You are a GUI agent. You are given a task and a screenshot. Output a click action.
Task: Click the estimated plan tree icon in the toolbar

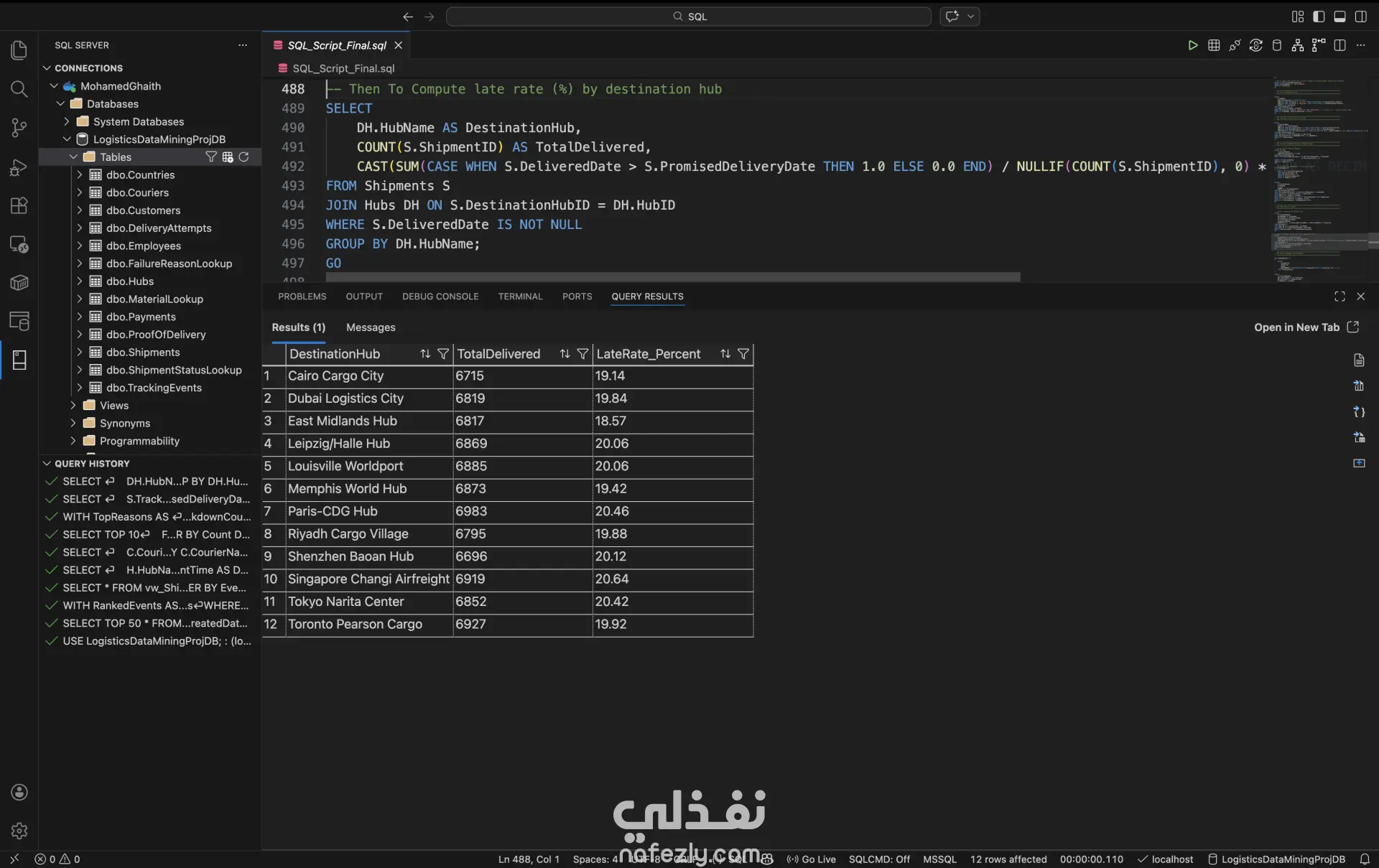tap(1297, 45)
